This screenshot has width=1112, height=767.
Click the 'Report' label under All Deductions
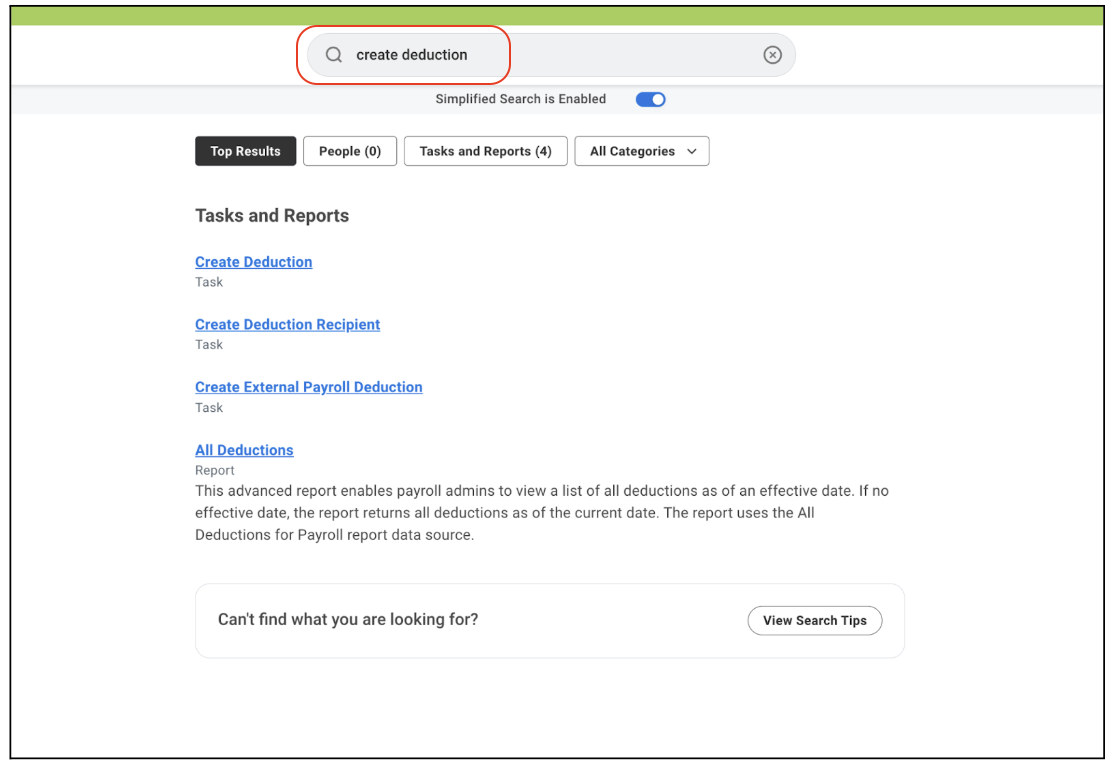click(214, 470)
